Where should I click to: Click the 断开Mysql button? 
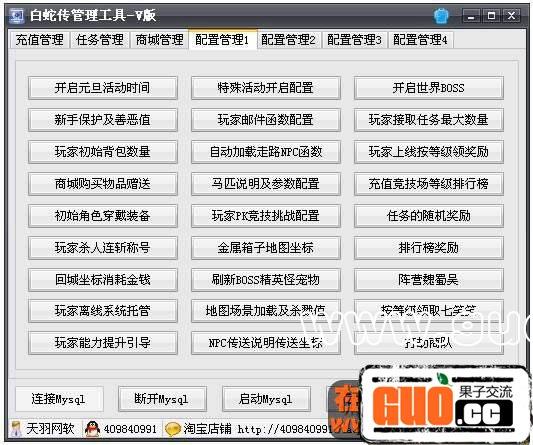pyautogui.click(x=162, y=399)
